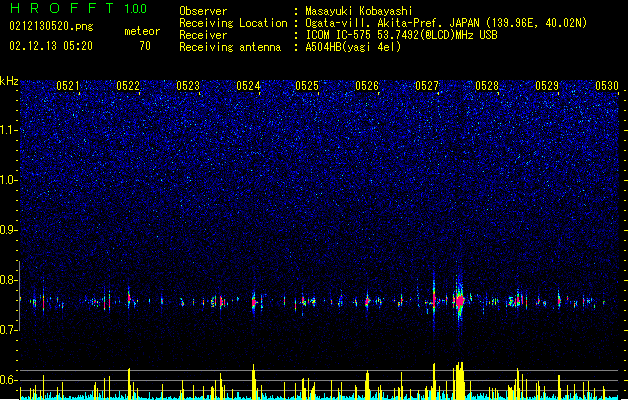Click the large red meteor echo after 0527

[459, 300]
